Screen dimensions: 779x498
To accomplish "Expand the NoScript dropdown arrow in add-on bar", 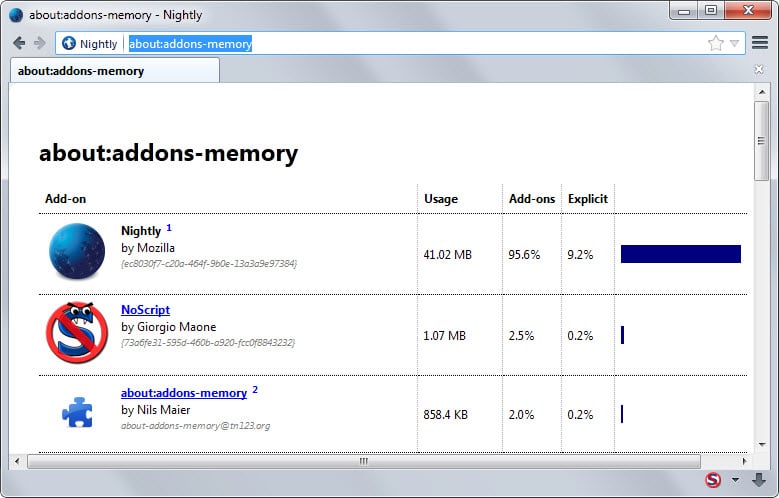I will tap(735, 481).
